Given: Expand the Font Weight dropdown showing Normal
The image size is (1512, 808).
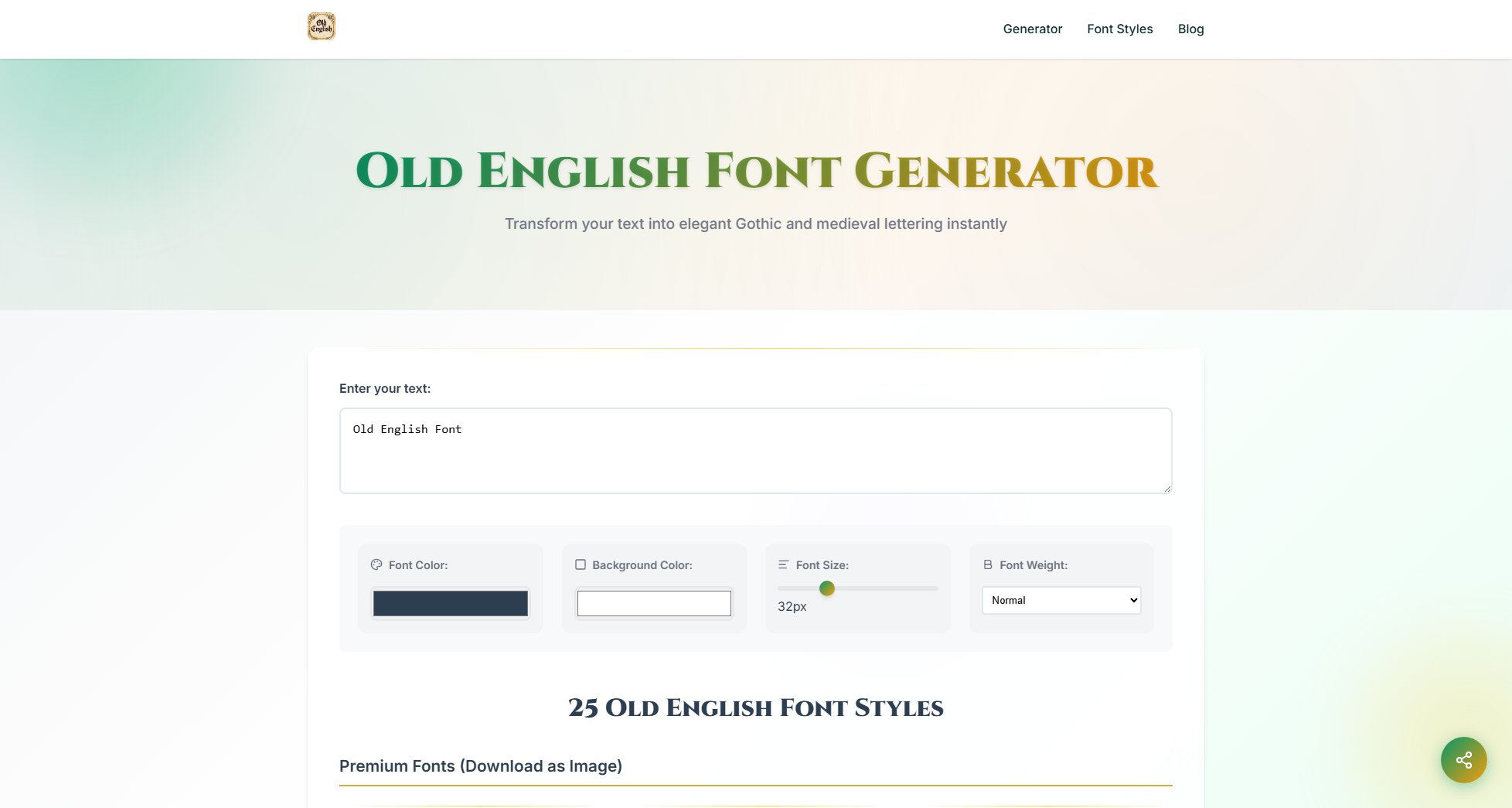Looking at the screenshot, I should click(x=1061, y=601).
